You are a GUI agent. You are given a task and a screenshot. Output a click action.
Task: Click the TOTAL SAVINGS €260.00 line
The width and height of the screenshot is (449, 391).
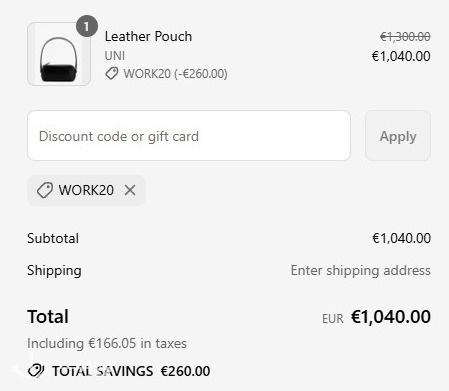119,371
